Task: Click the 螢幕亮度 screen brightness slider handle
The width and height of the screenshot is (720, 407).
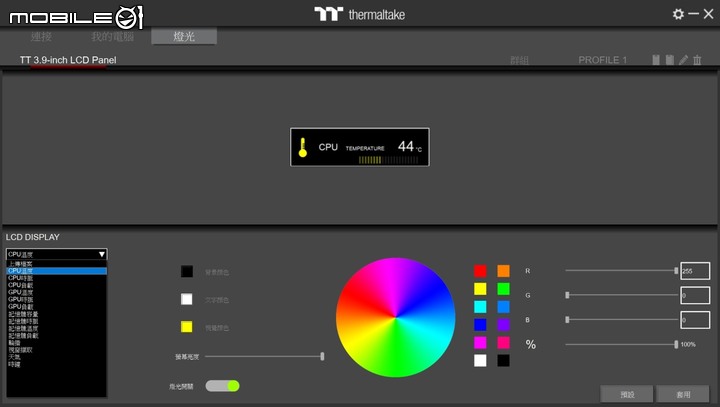Action: (x=322, y=356)
